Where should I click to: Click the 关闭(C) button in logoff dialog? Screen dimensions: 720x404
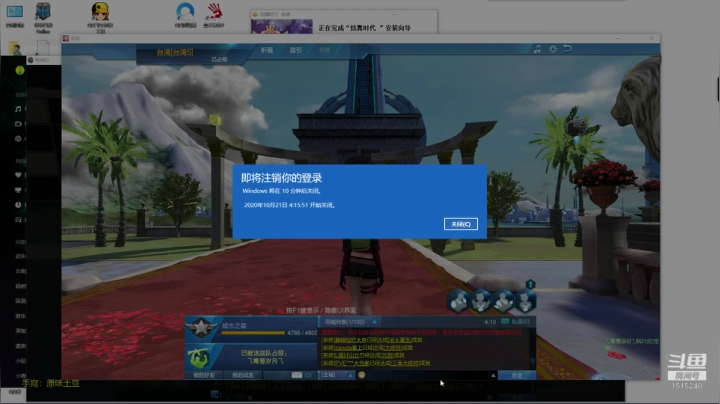[x=461, y=224]
